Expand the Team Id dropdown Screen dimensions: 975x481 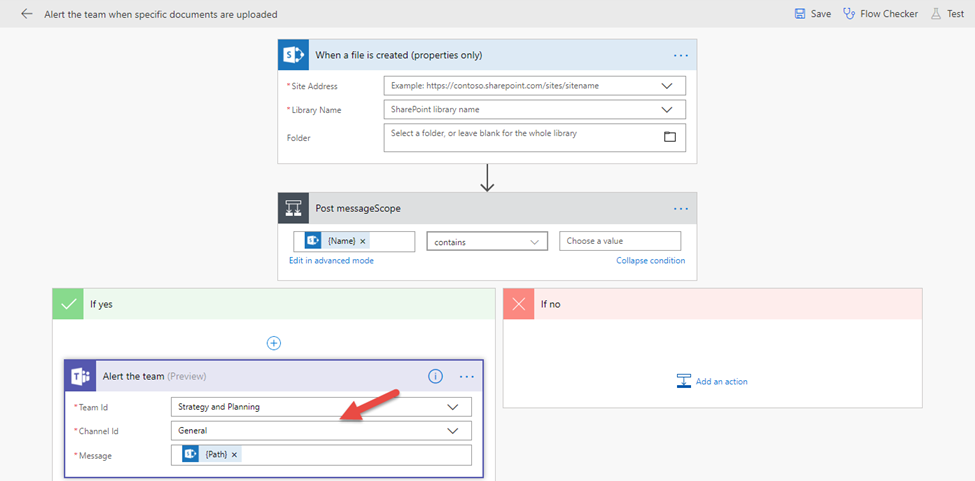point(453,407)
